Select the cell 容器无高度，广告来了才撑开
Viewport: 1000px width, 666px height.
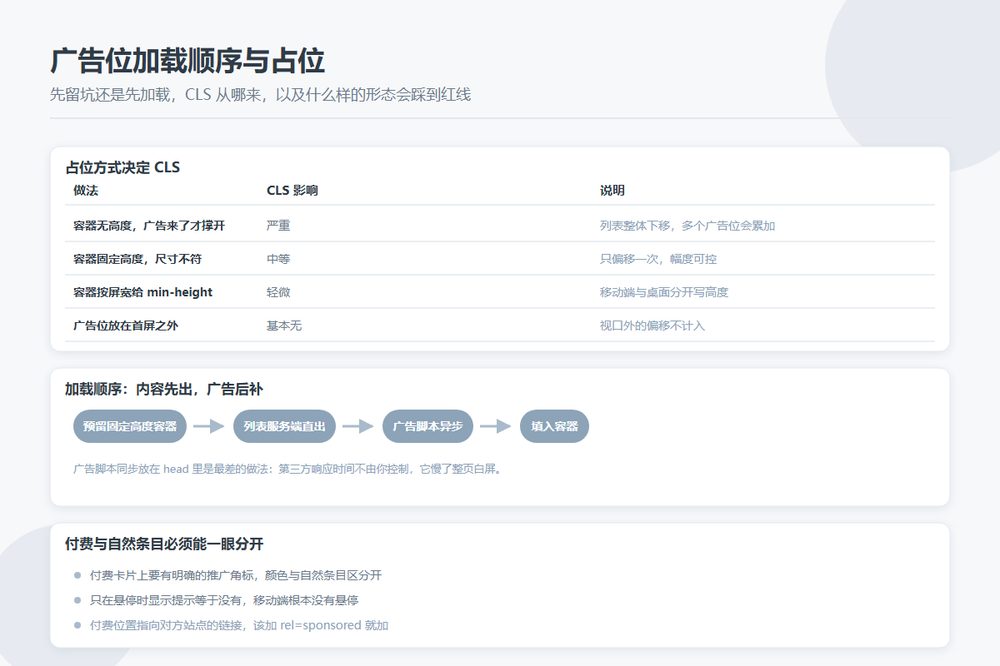click(149, 225)
